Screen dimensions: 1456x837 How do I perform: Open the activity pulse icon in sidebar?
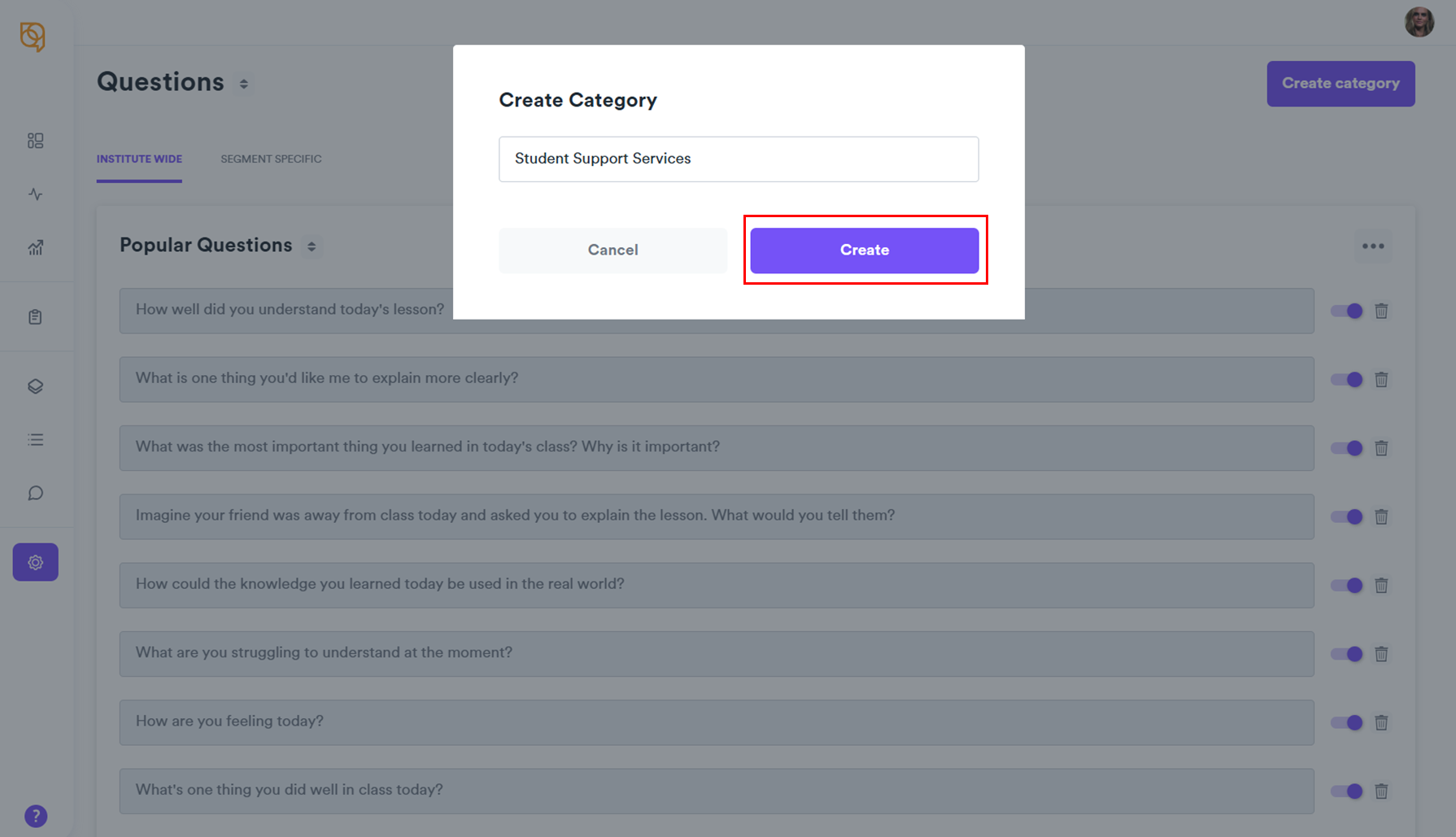[x=35, y=194]
